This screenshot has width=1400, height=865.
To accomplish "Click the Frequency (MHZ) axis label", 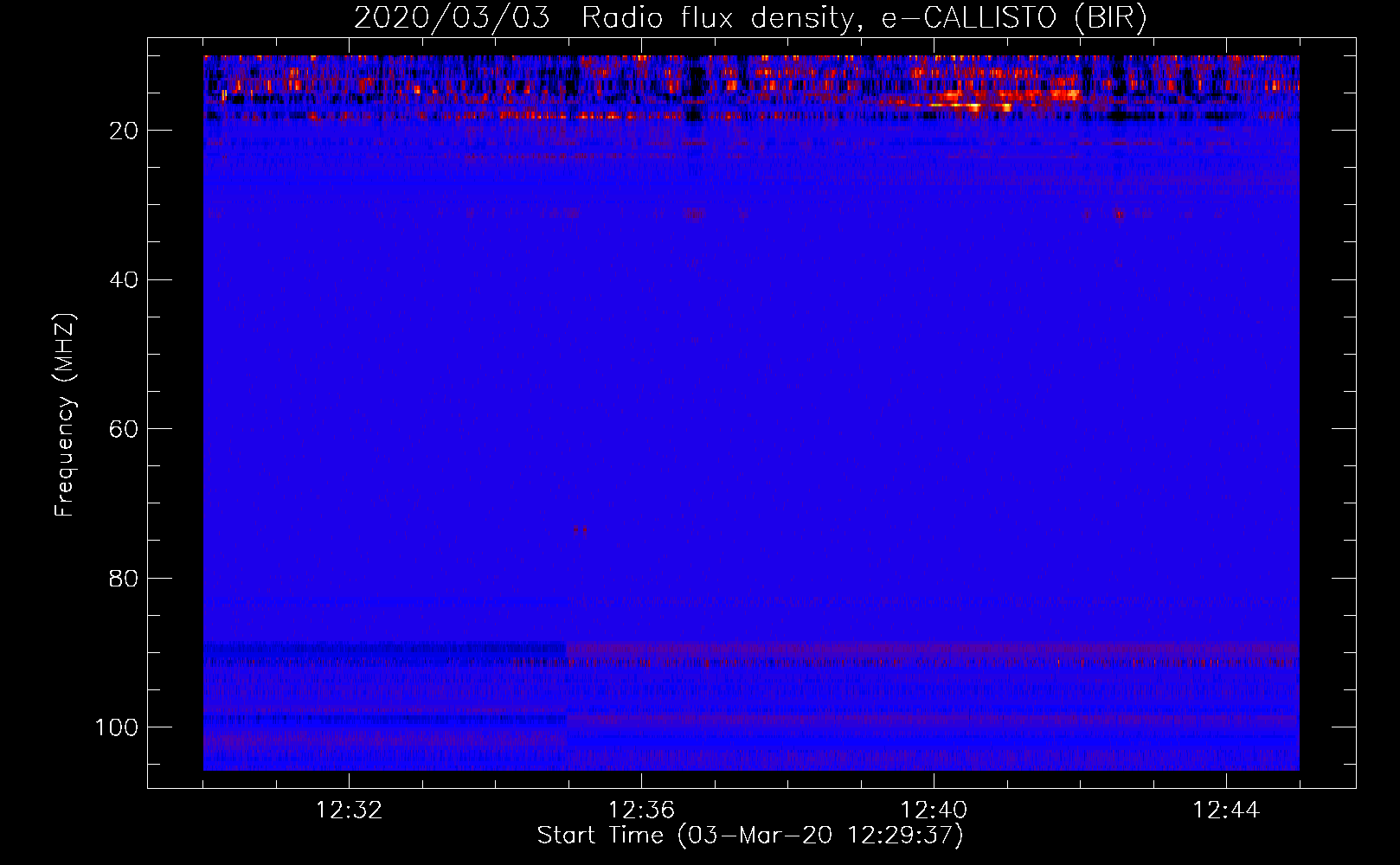I will 65,414.
